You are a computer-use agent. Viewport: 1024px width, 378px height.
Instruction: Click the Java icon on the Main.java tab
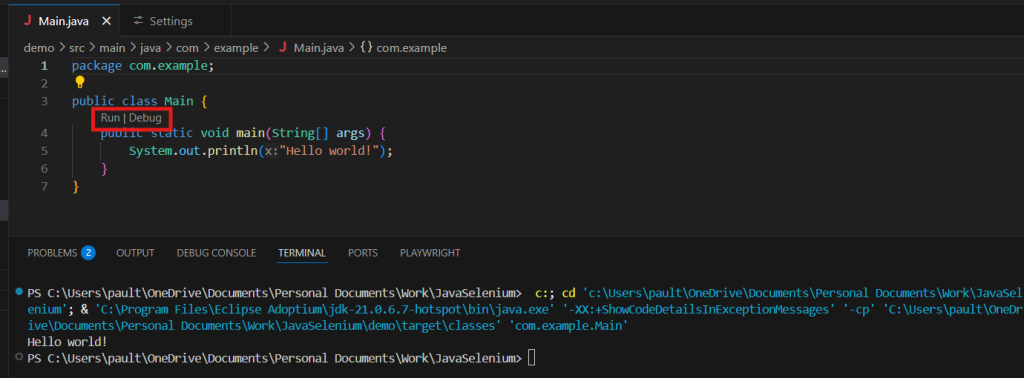click(x=27, y=20)
